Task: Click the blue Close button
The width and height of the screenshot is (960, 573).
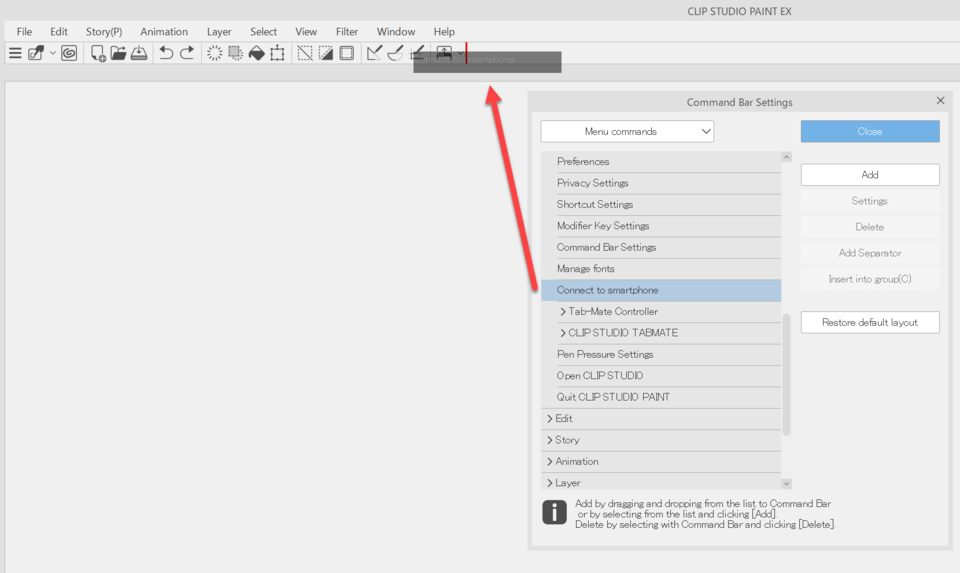Action: pyautogui.click(x=870, y=132)
